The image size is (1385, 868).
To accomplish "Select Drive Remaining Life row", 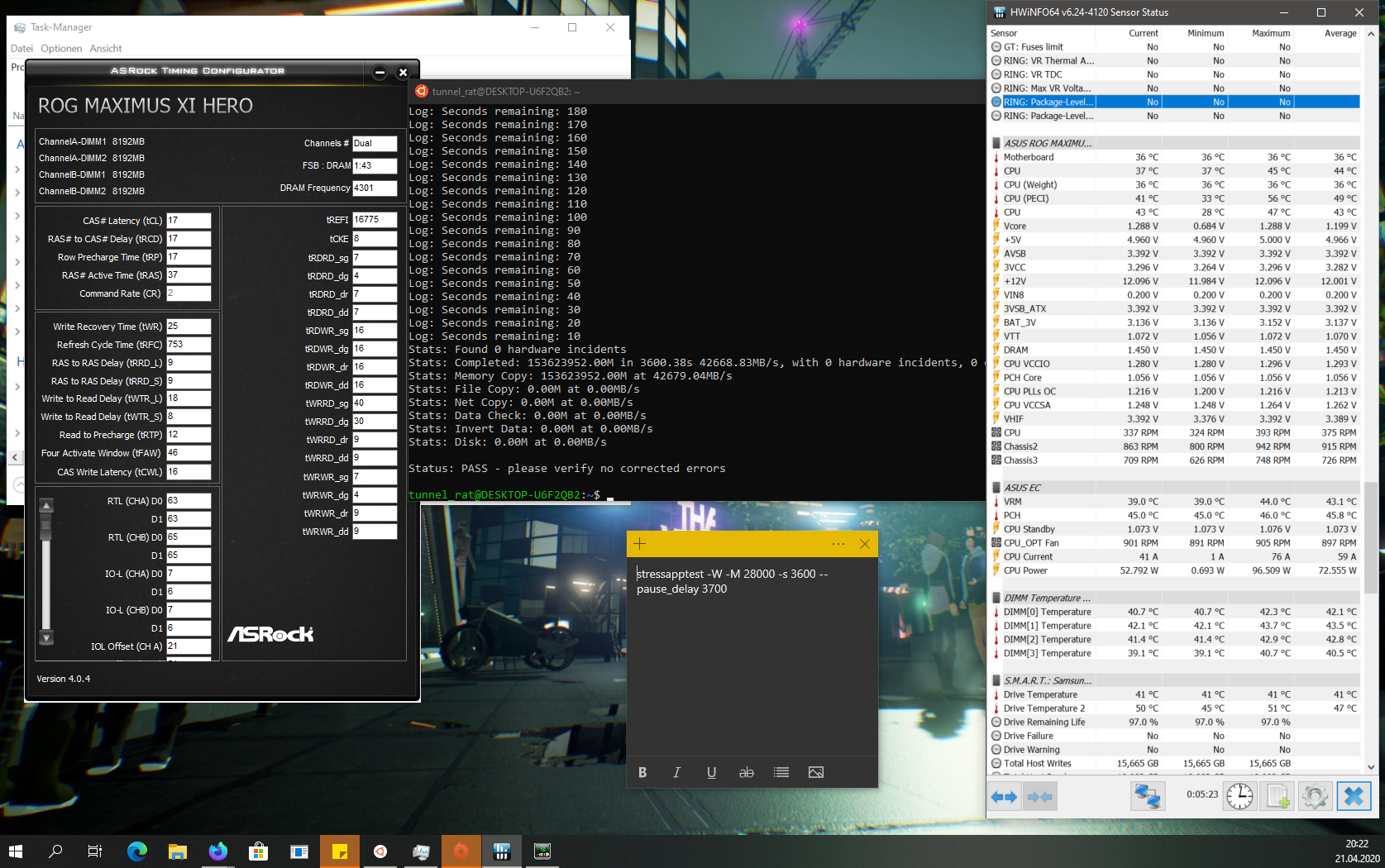I will [x=1174, y=722].
